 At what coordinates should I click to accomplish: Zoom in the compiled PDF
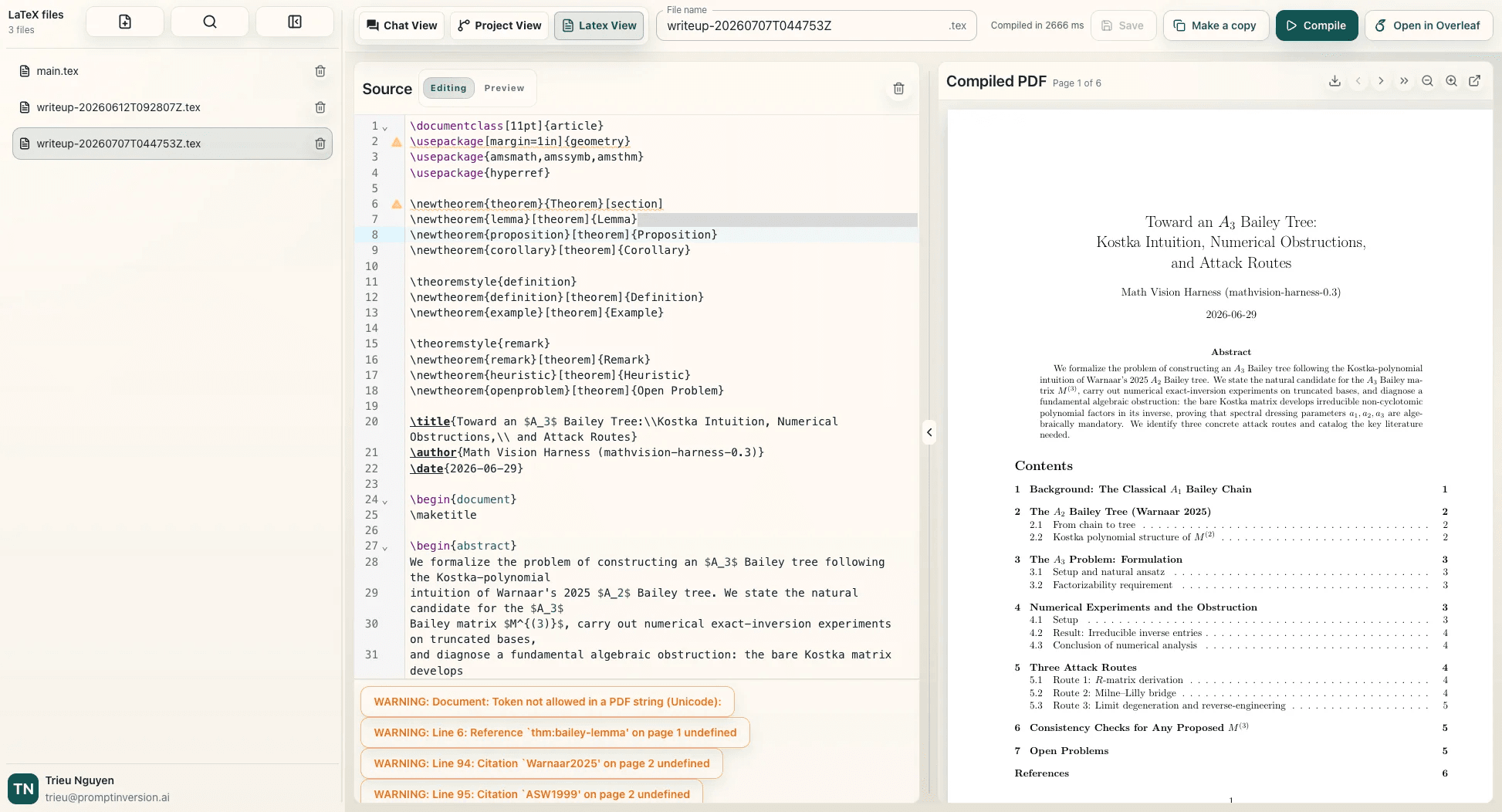(1451, 81)
